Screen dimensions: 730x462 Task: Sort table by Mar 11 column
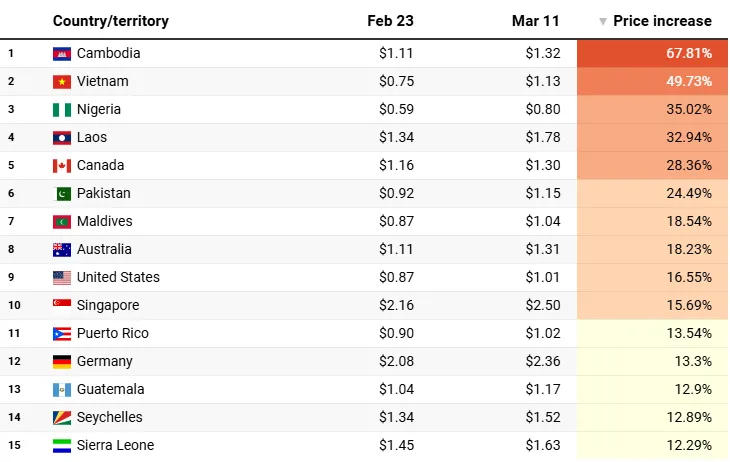[x=535, y=21]
